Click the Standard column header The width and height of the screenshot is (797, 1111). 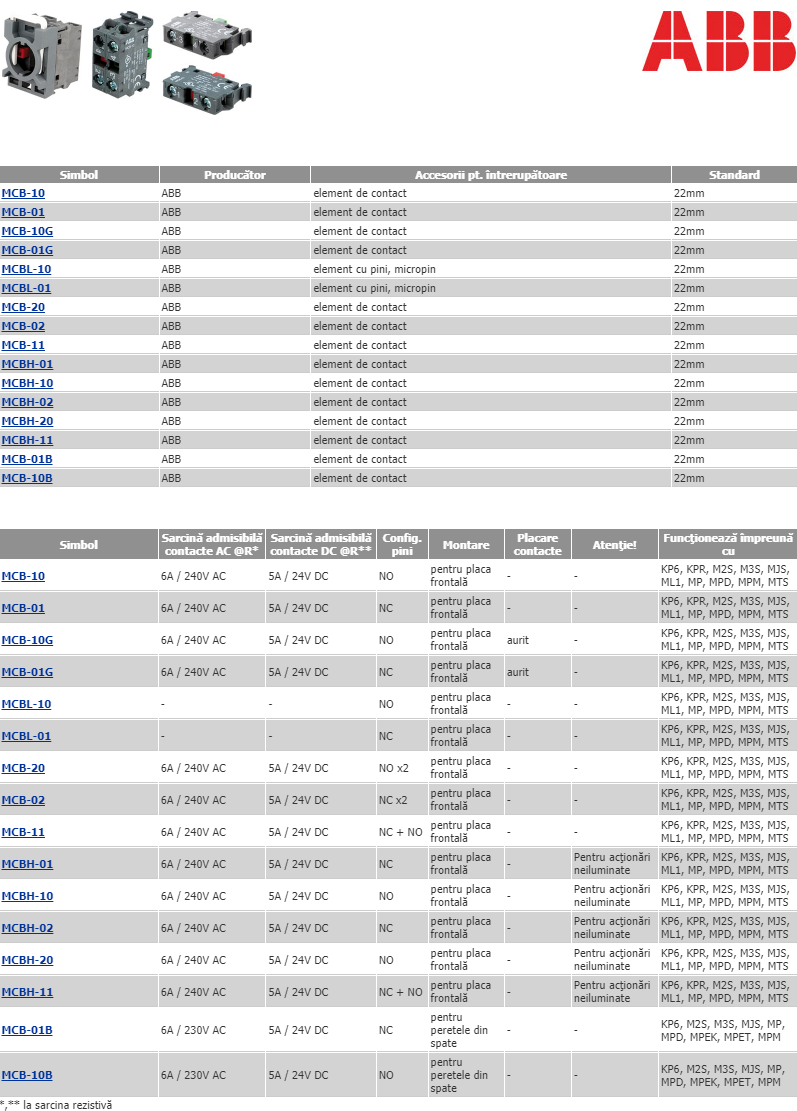pos(734,174)
